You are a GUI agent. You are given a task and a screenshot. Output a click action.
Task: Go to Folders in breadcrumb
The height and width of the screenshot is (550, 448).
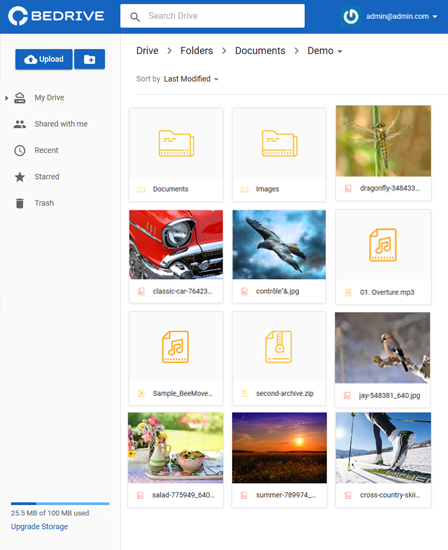click(196, 51)
